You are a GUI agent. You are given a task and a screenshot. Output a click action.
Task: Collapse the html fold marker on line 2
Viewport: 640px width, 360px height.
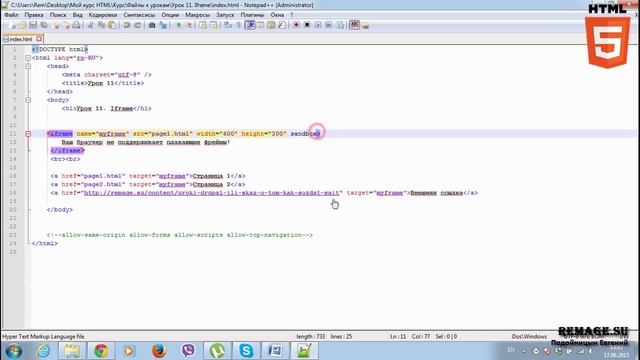28,58
